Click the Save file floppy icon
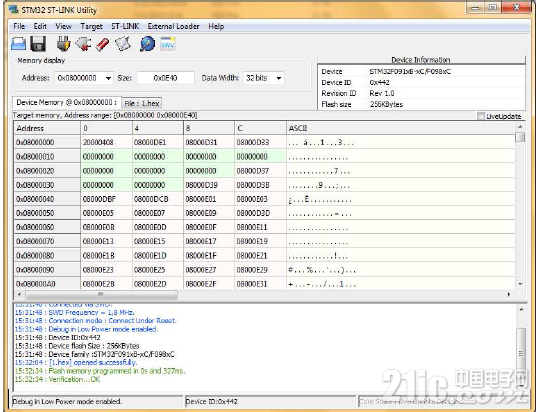536x412 pixels. [38, 44]
